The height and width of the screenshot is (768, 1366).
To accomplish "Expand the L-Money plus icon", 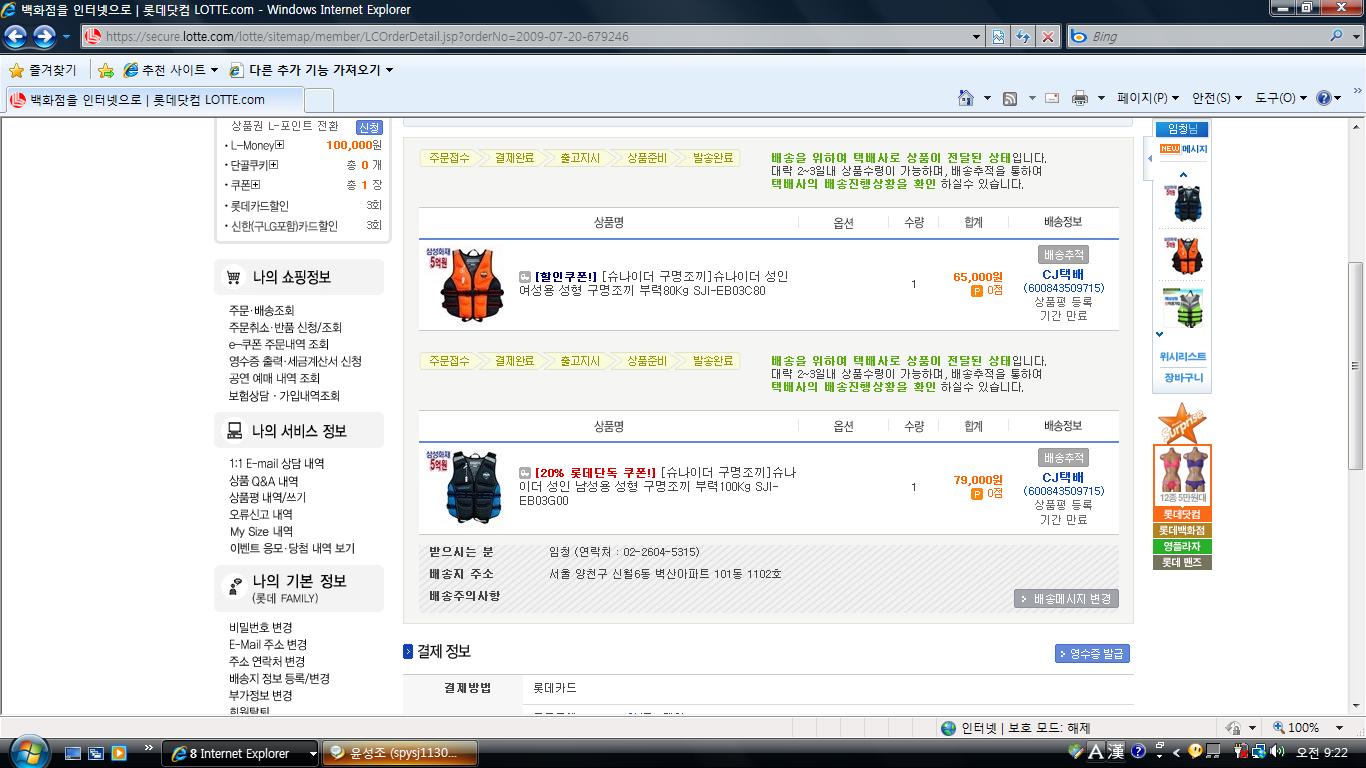I will click(x=280, y=145).
